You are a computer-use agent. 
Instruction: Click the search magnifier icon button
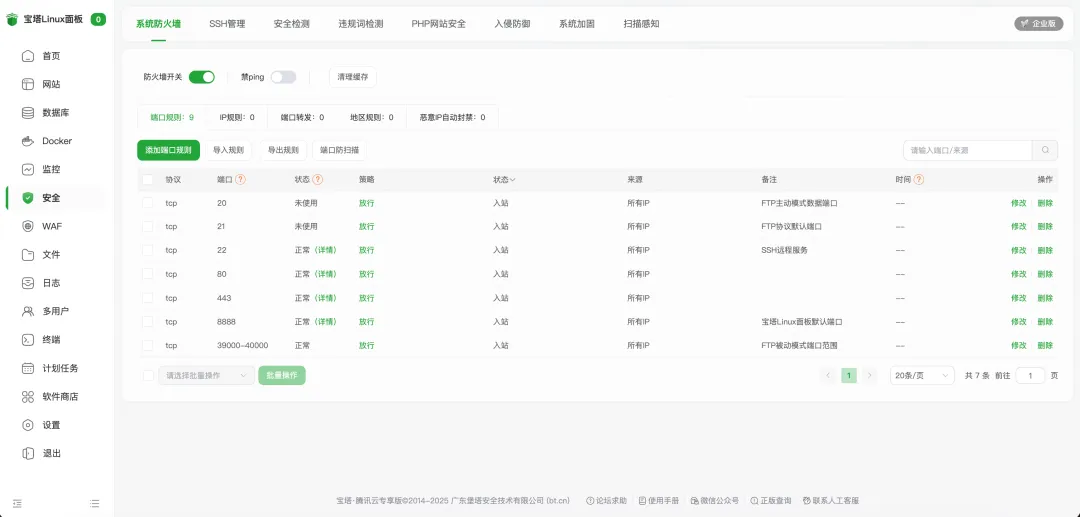tap(1045, 150)
